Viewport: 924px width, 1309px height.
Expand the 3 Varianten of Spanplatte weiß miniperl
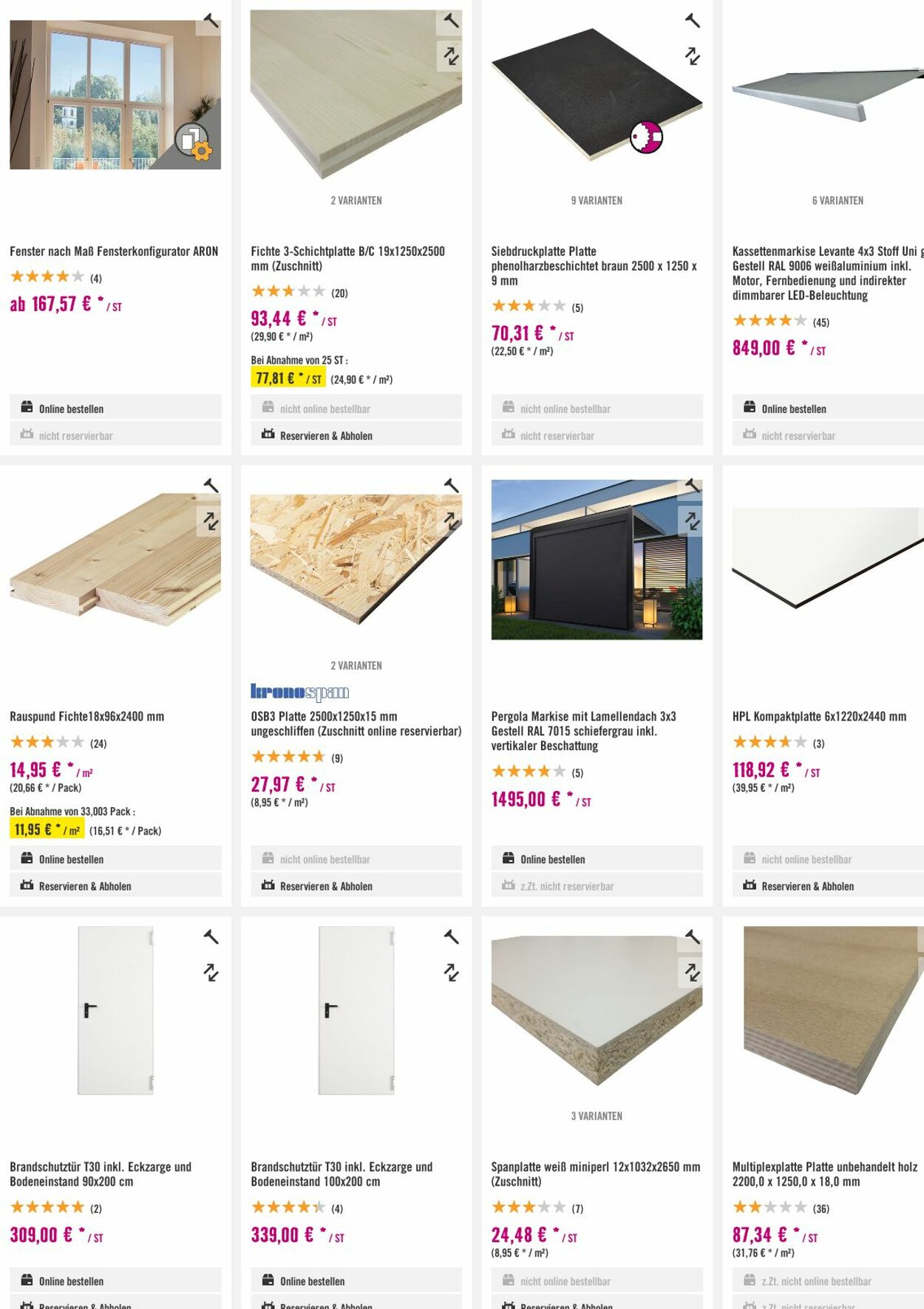[x=596, y=1116]
